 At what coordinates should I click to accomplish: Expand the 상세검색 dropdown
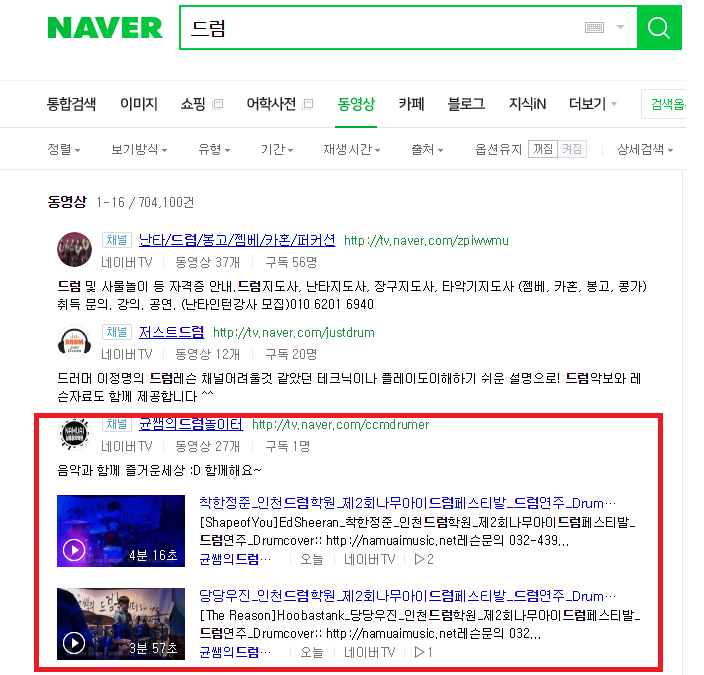pyautogui.click(x=645, y=150)
